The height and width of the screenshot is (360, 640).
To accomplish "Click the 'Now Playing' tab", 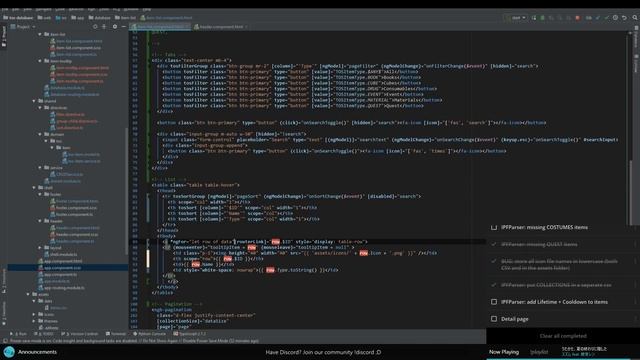I will (x=504, y=352).
